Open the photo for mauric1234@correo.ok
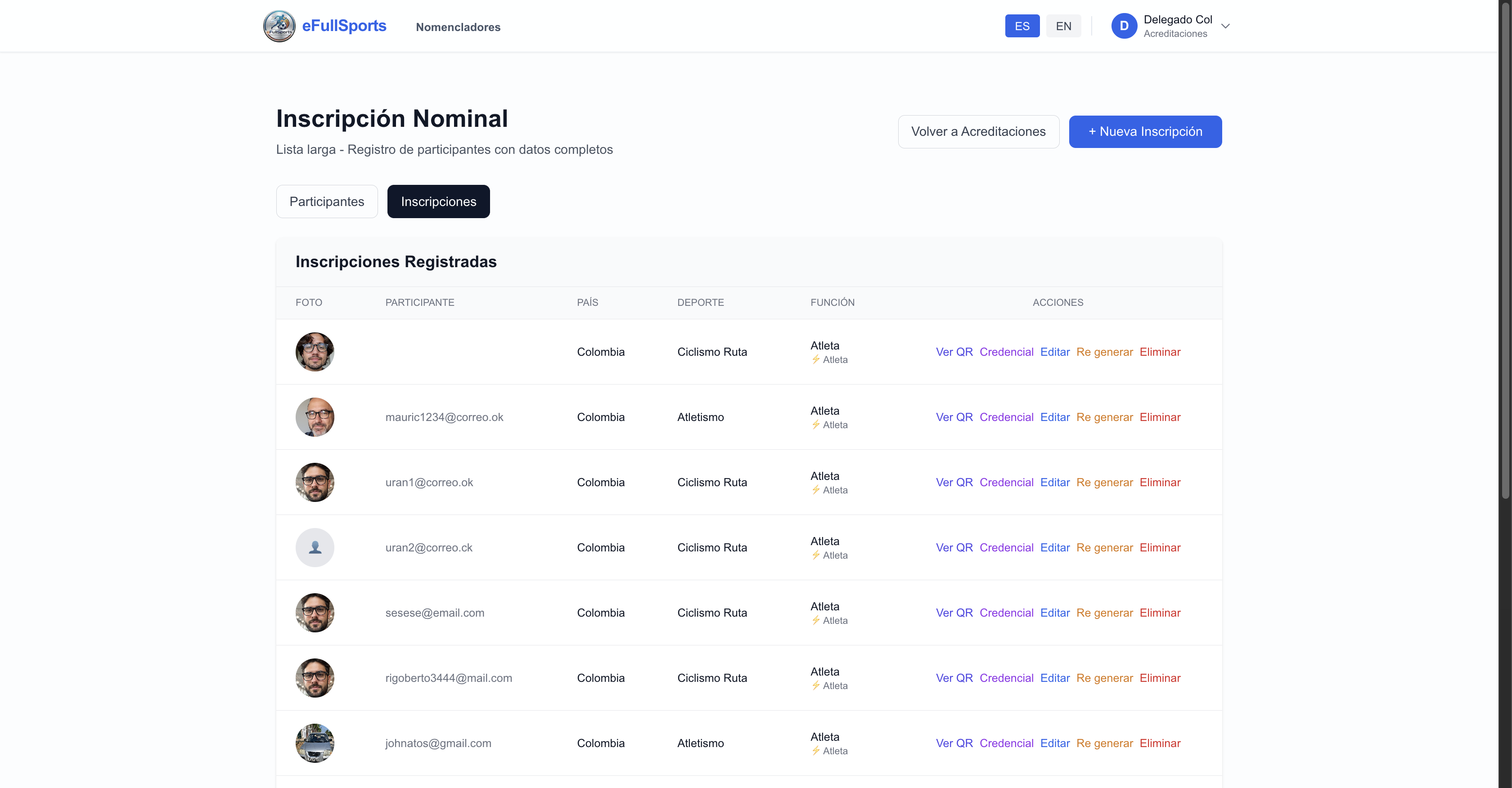 click(315, 417)
